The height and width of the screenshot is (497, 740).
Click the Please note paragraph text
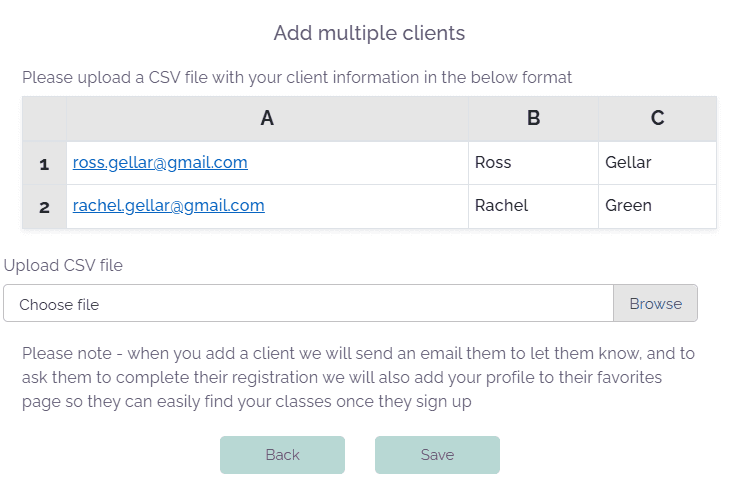(358, 378)
